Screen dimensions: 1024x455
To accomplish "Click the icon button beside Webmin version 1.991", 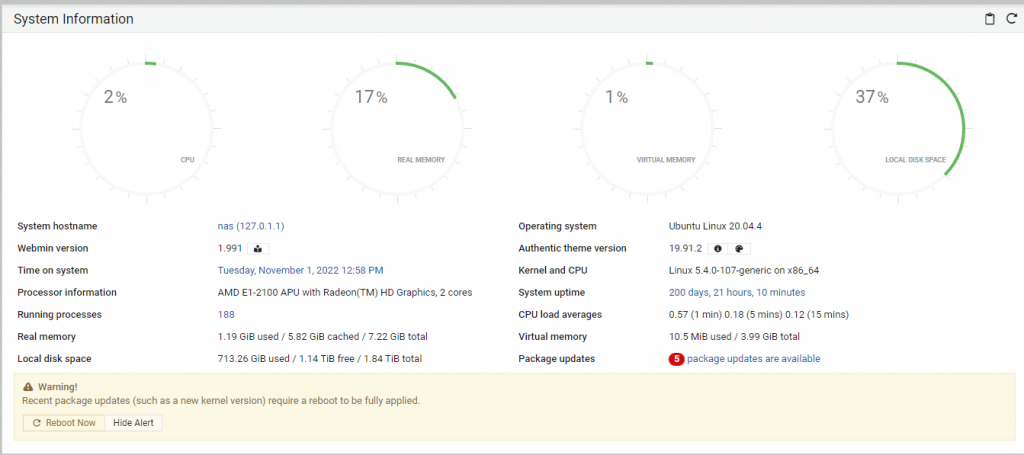I will coord(258,248).
